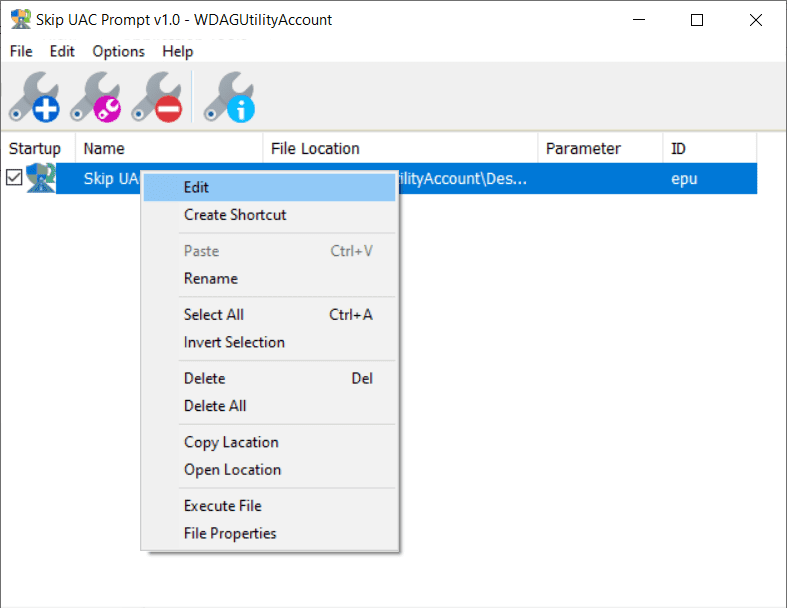
Task: Minimize the Skip UAC Prompt window
Action: 639,20
